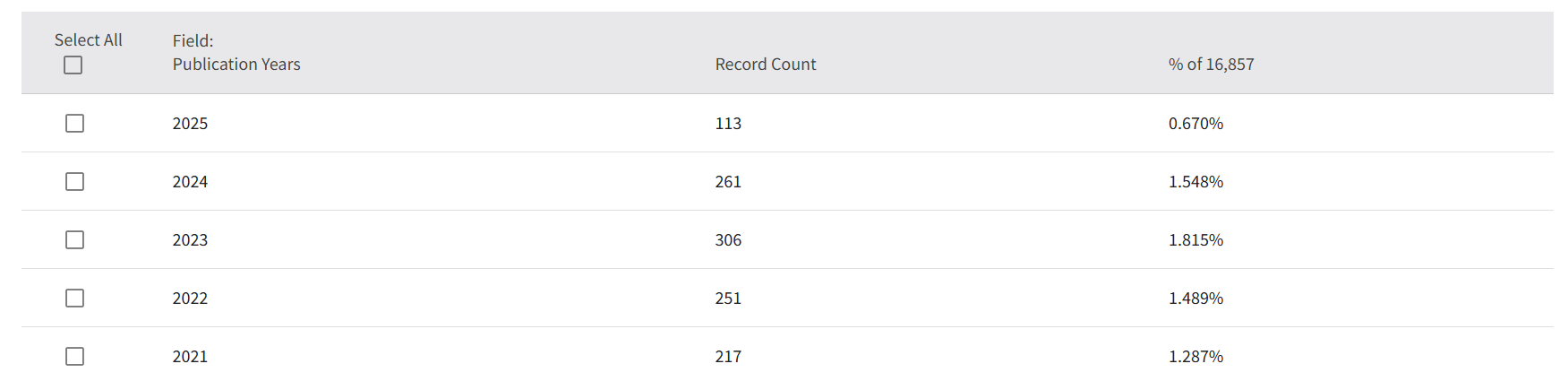Click the Publication Years field header
Screen dimensions: 1568x381
click(x=236, y=65)
